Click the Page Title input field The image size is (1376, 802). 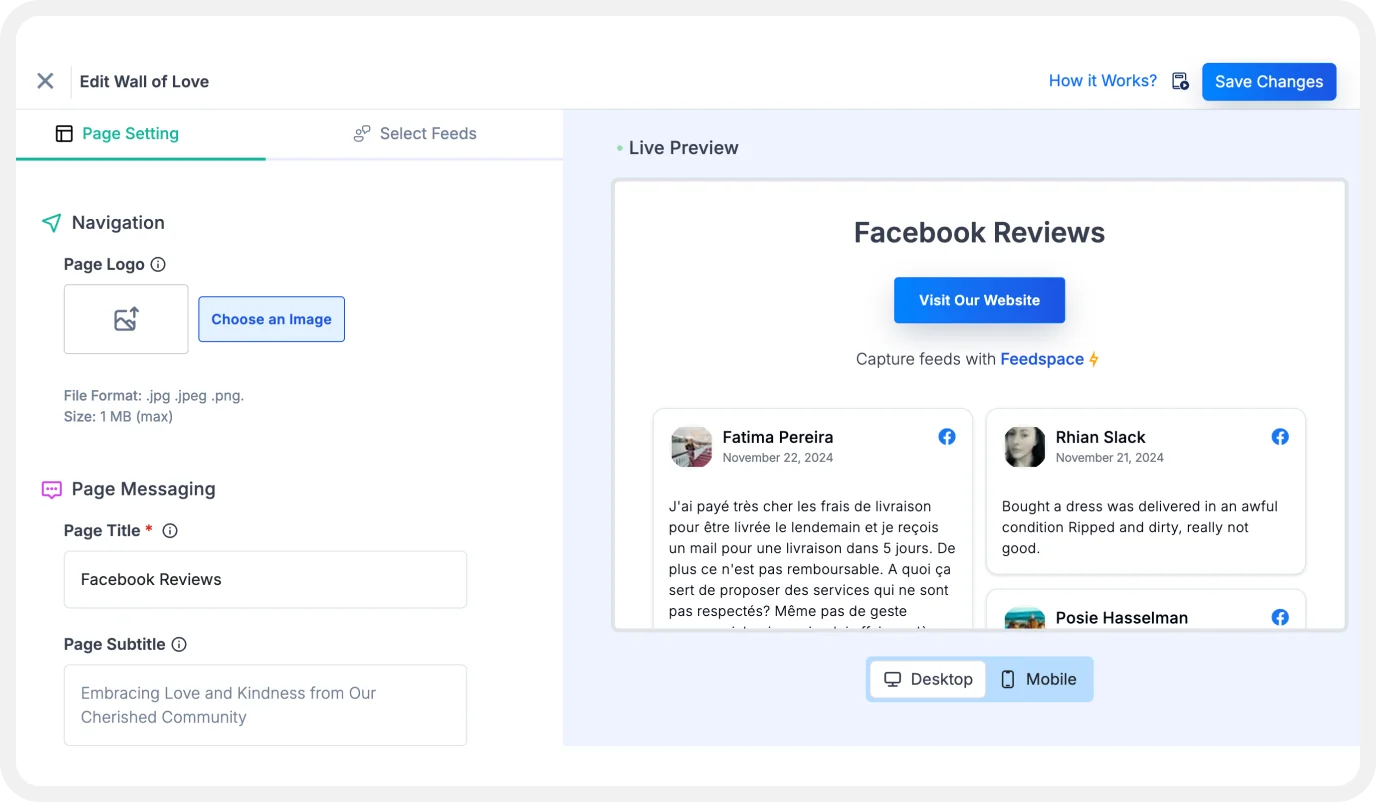265,580
